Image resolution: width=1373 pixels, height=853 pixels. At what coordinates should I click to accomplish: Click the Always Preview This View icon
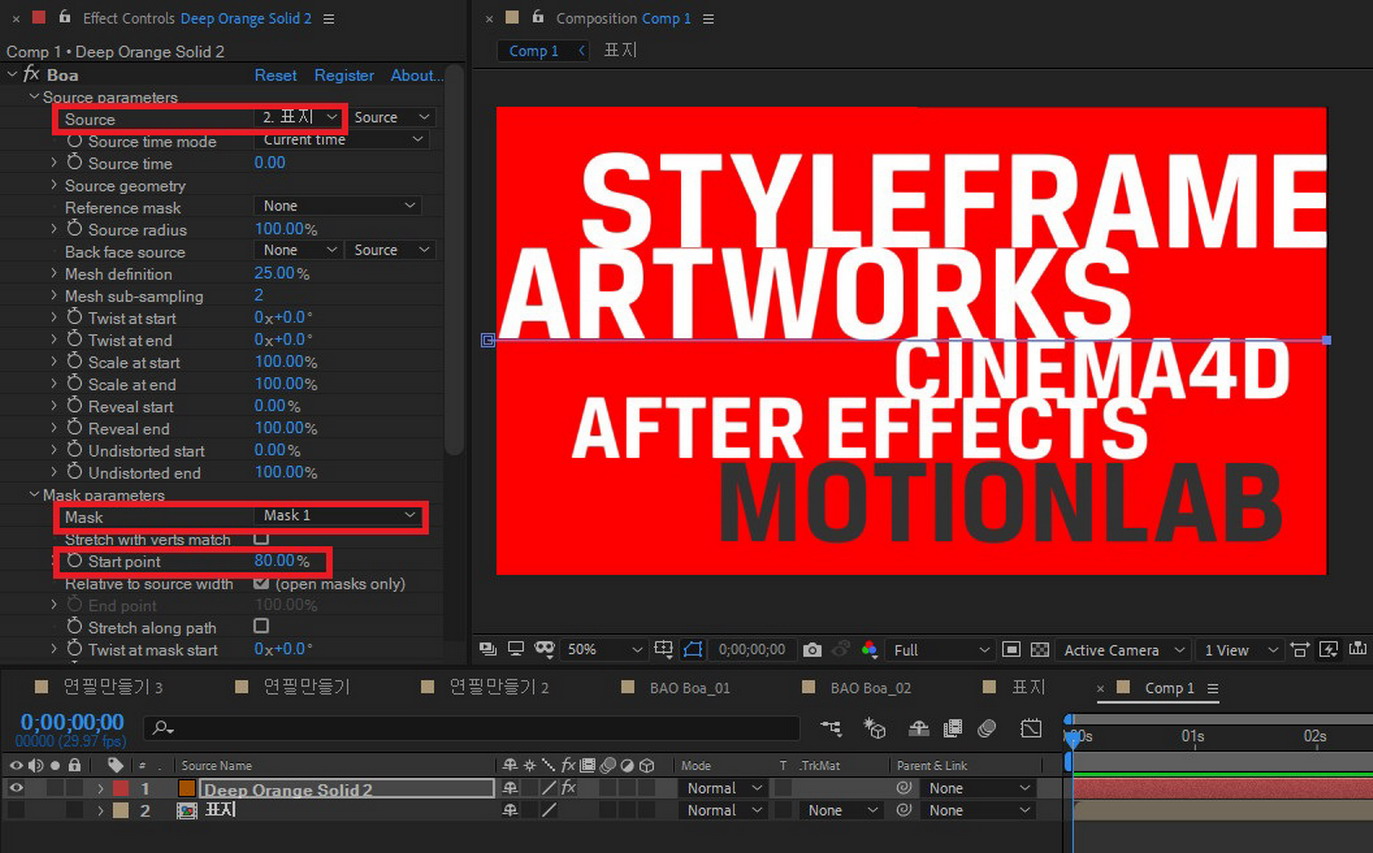(x=488, y=649)
